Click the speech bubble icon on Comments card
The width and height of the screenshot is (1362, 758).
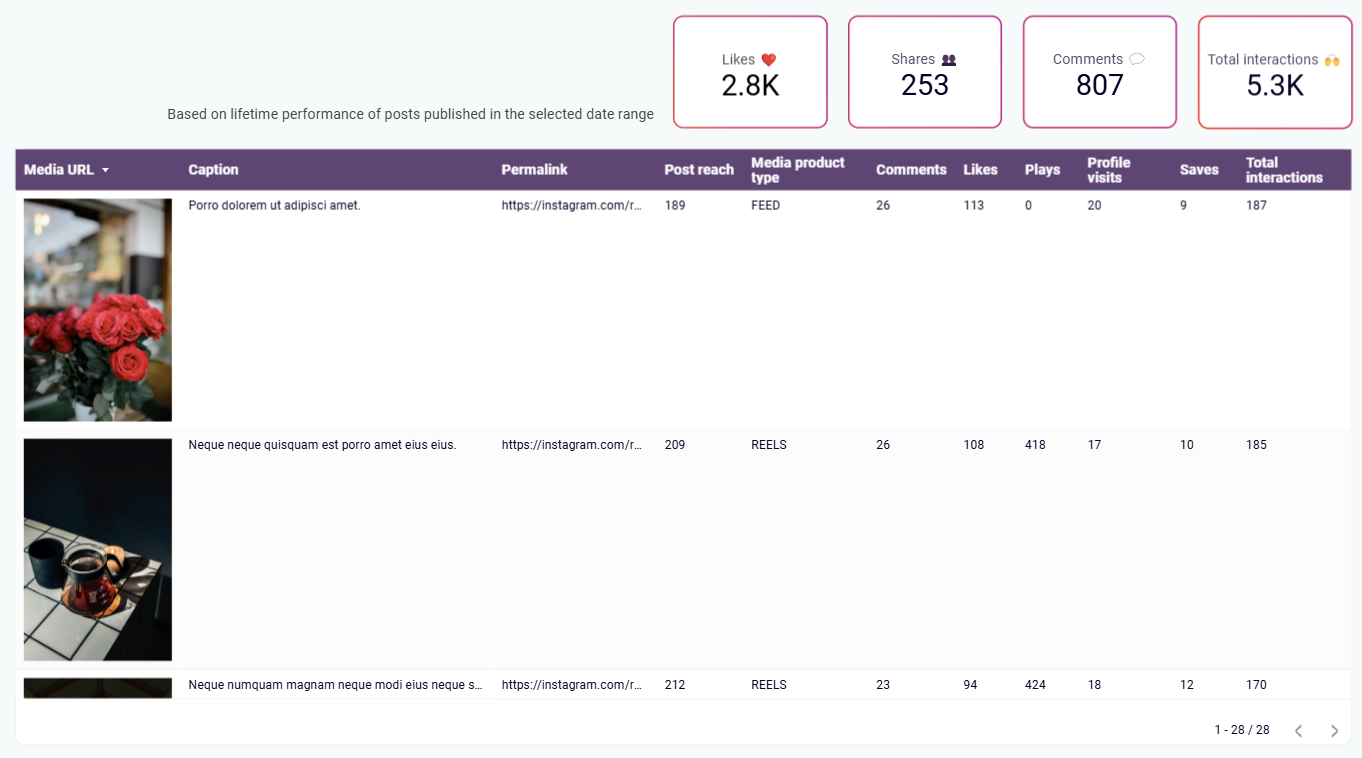click(1136, 60)
